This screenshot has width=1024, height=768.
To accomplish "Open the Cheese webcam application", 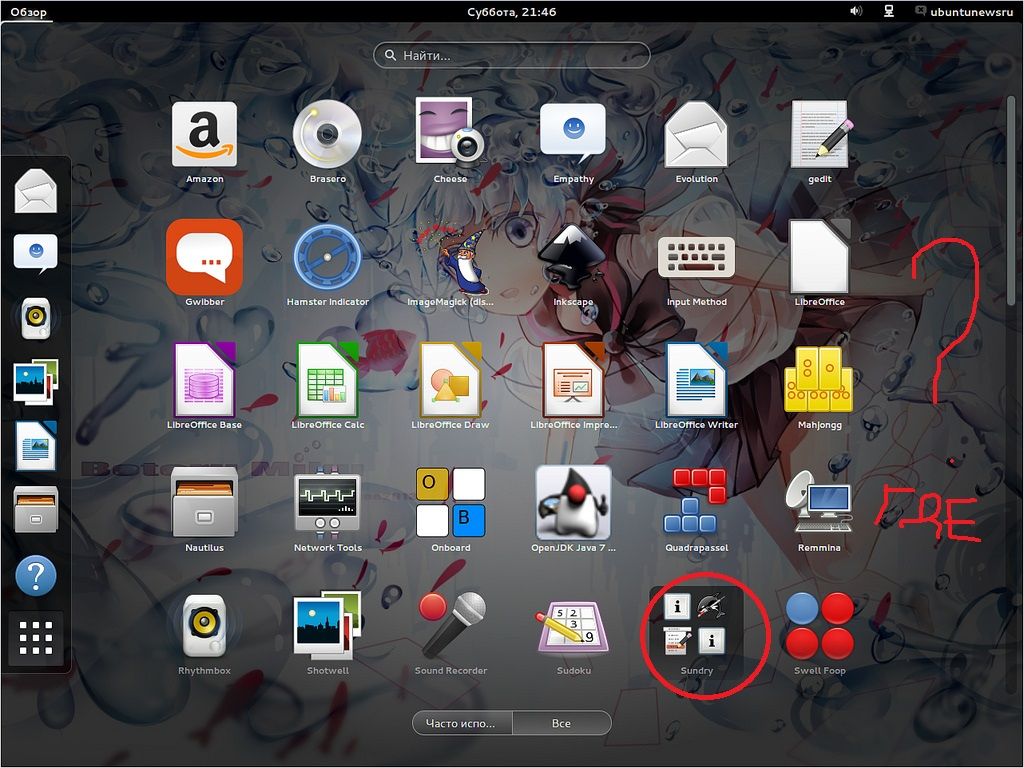I will coord(450,136).
